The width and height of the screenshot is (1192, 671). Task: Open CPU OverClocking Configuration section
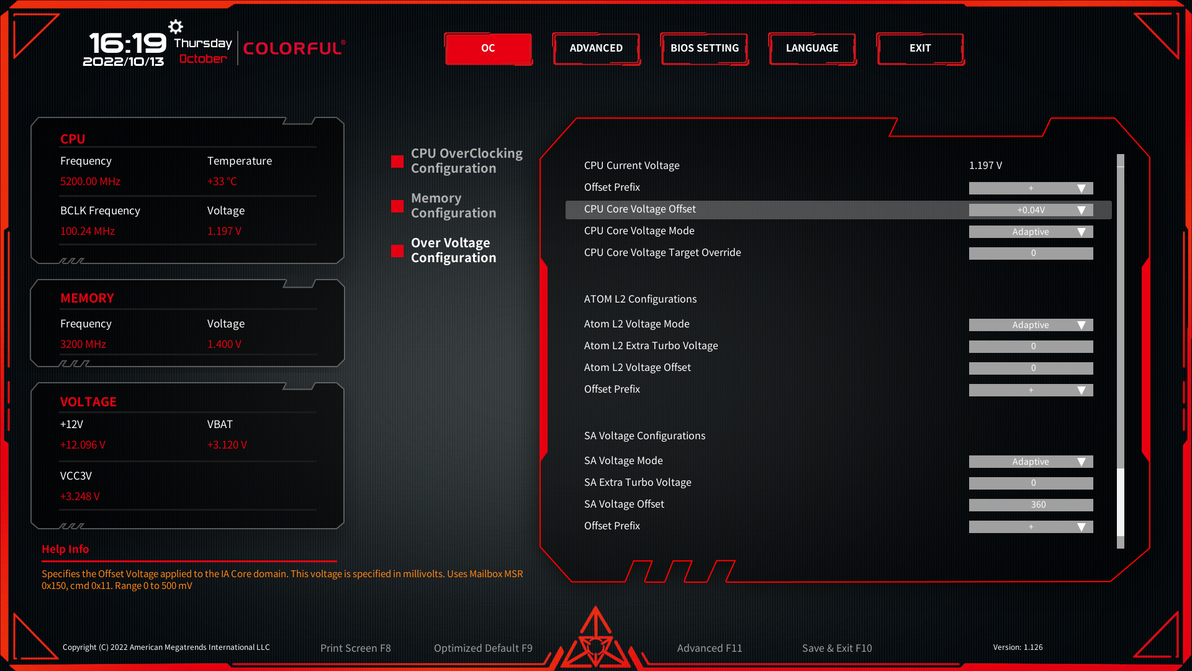[467, 161]
